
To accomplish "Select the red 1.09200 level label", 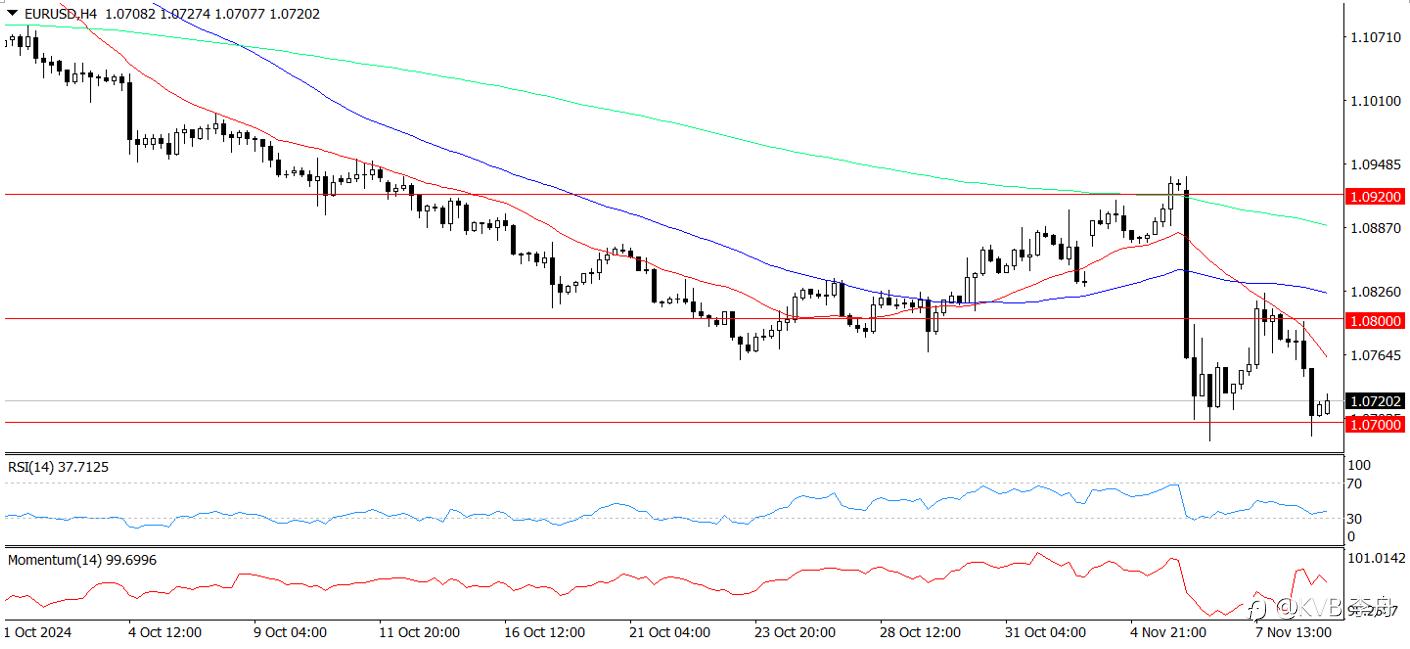I will pos(1376,197).
